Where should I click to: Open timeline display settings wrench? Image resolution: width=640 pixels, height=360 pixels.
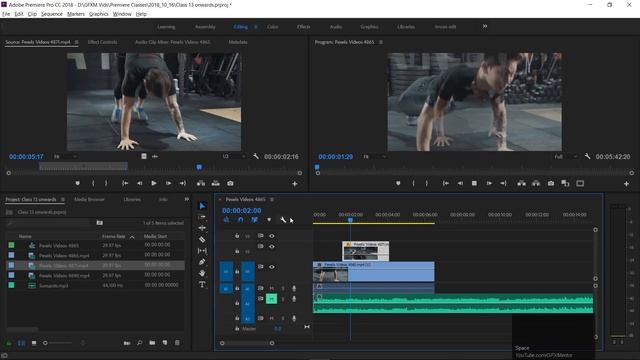[x=283, y=220]
